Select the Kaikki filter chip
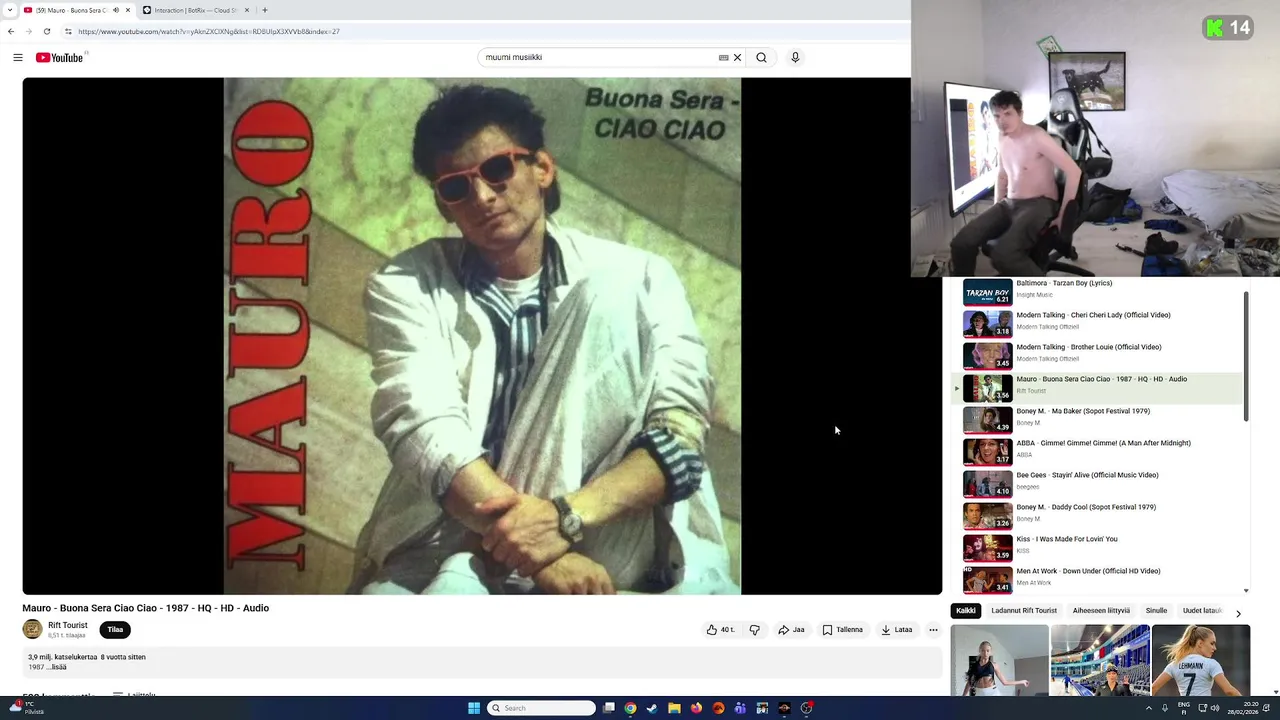The height and width of the screenshot is (720, 1280). tap(966, 611)
